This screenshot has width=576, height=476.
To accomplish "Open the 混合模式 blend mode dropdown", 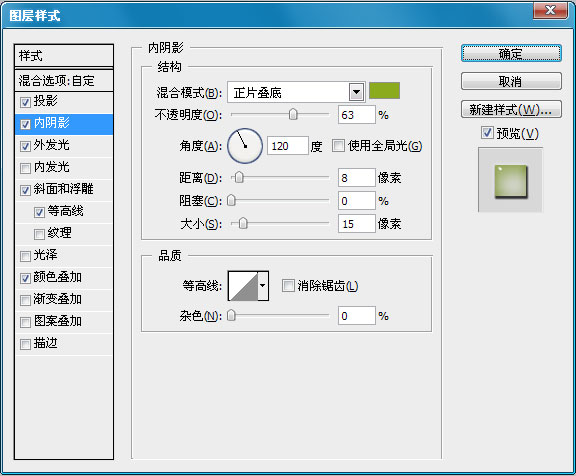I will (296, 92).
